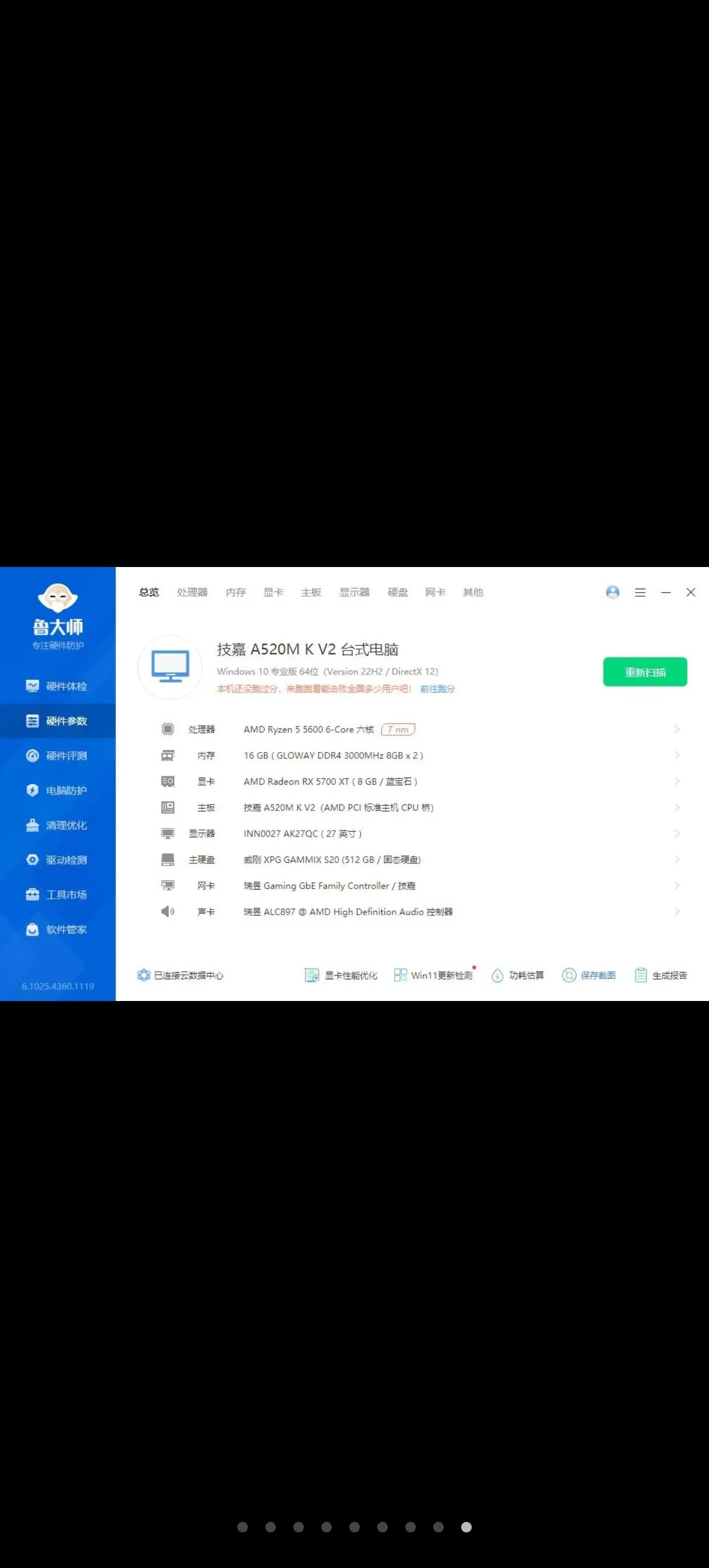
Task: Open 电脑防护 shield icon
Action: tap(33, 790)
